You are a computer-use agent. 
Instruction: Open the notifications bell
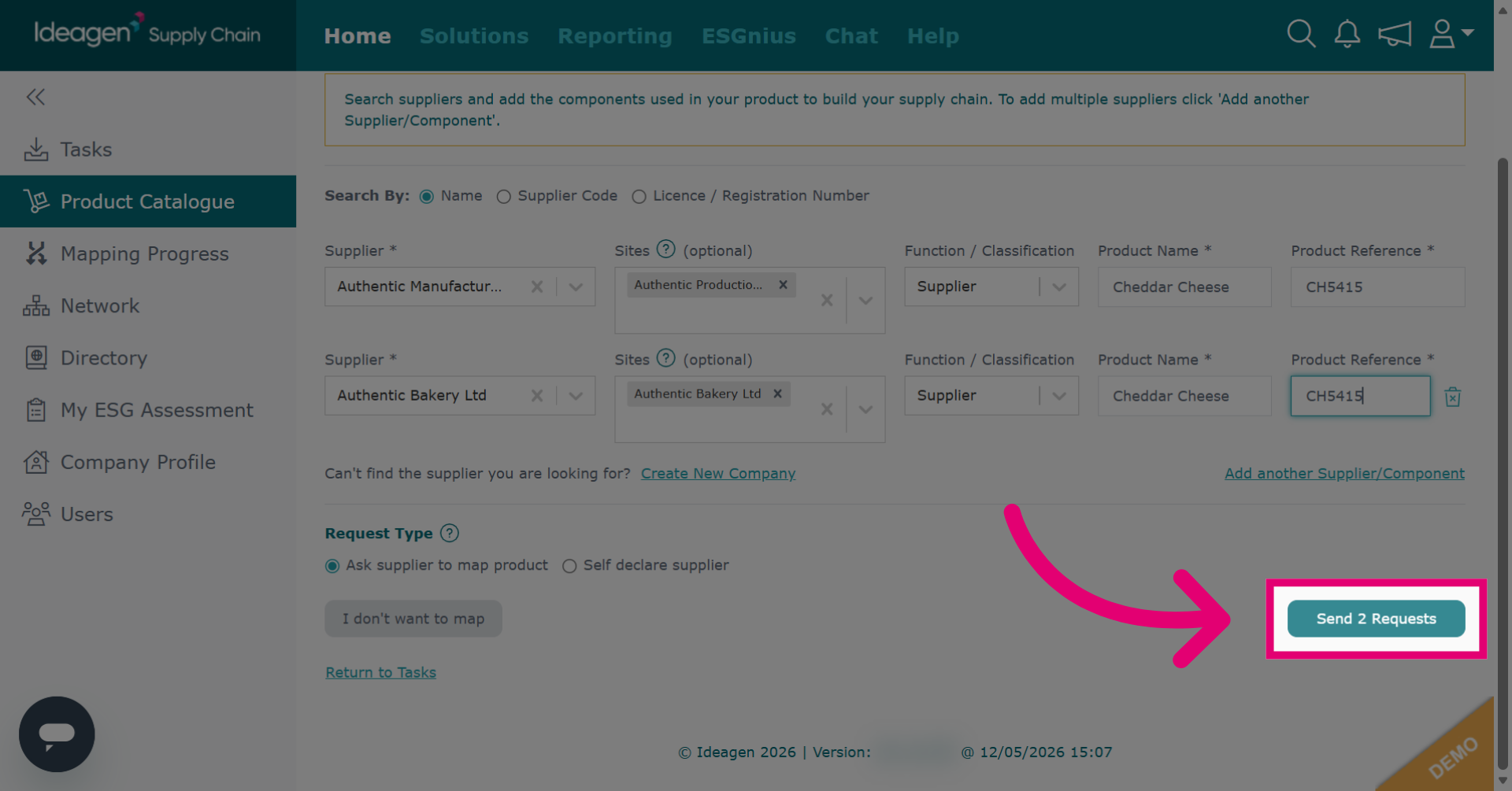pyautogui.click(x=1347, y=34)
